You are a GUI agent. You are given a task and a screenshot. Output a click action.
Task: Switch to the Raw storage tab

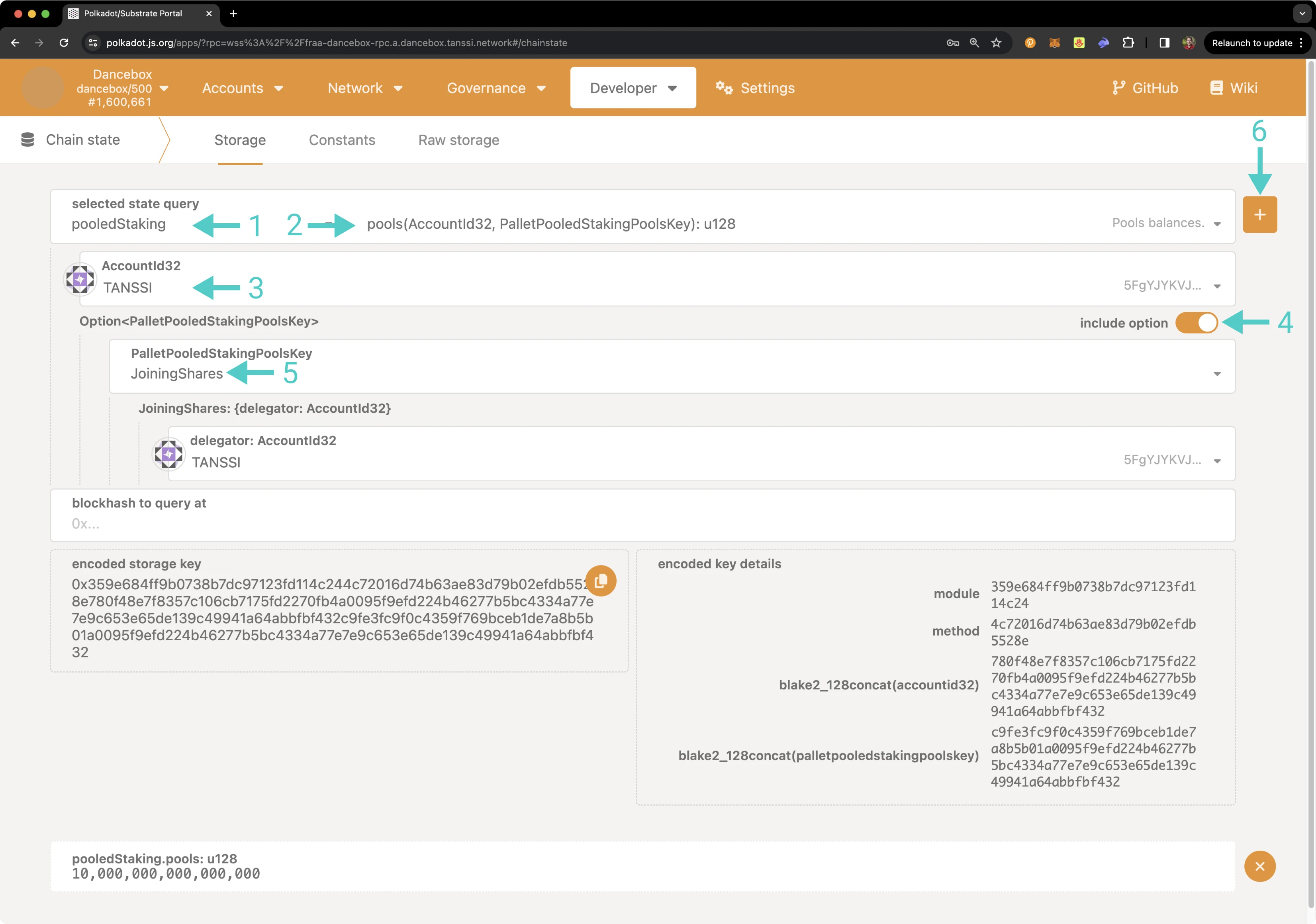458,140
